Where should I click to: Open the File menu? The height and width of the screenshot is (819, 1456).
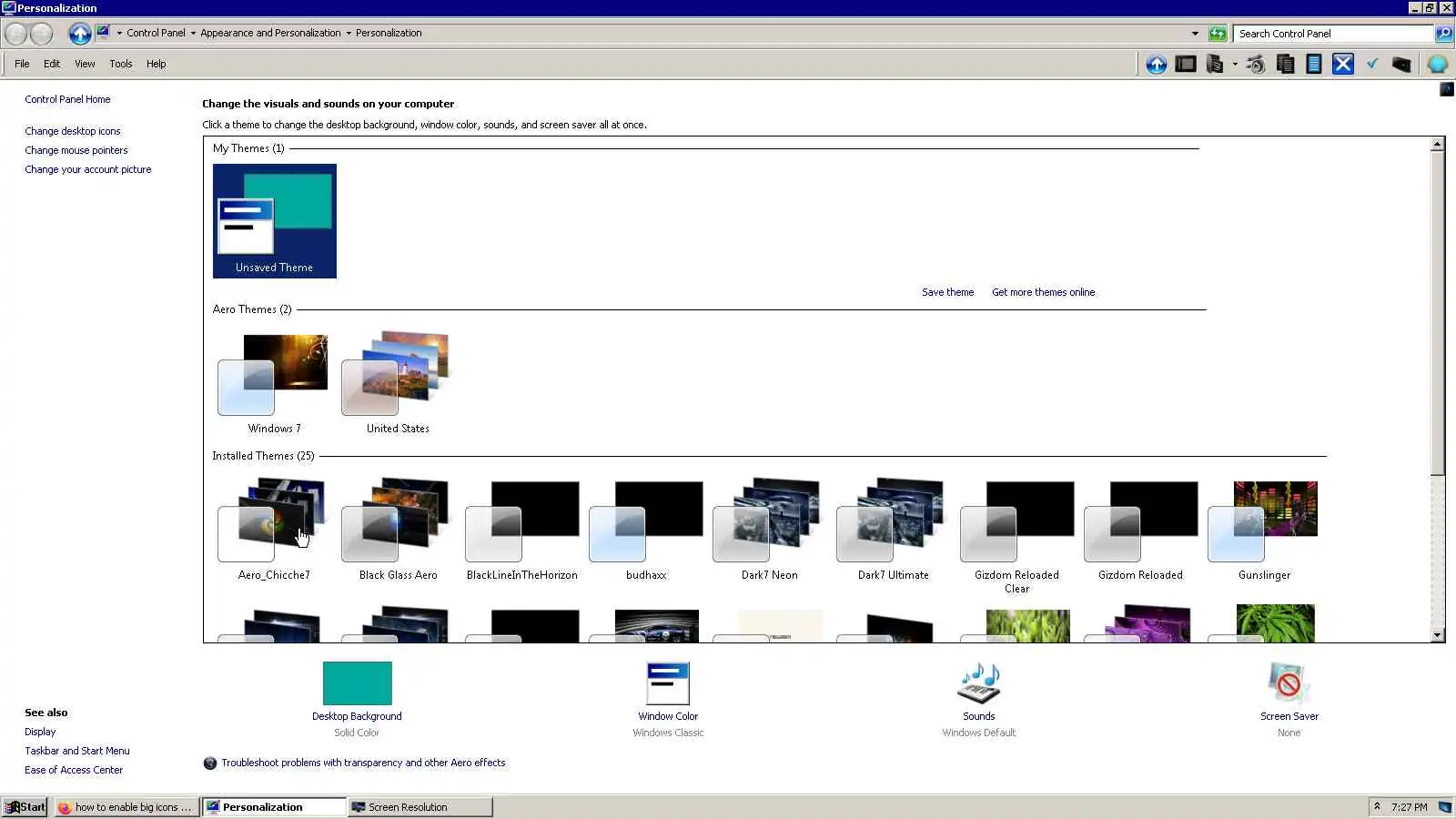[22, 64]
